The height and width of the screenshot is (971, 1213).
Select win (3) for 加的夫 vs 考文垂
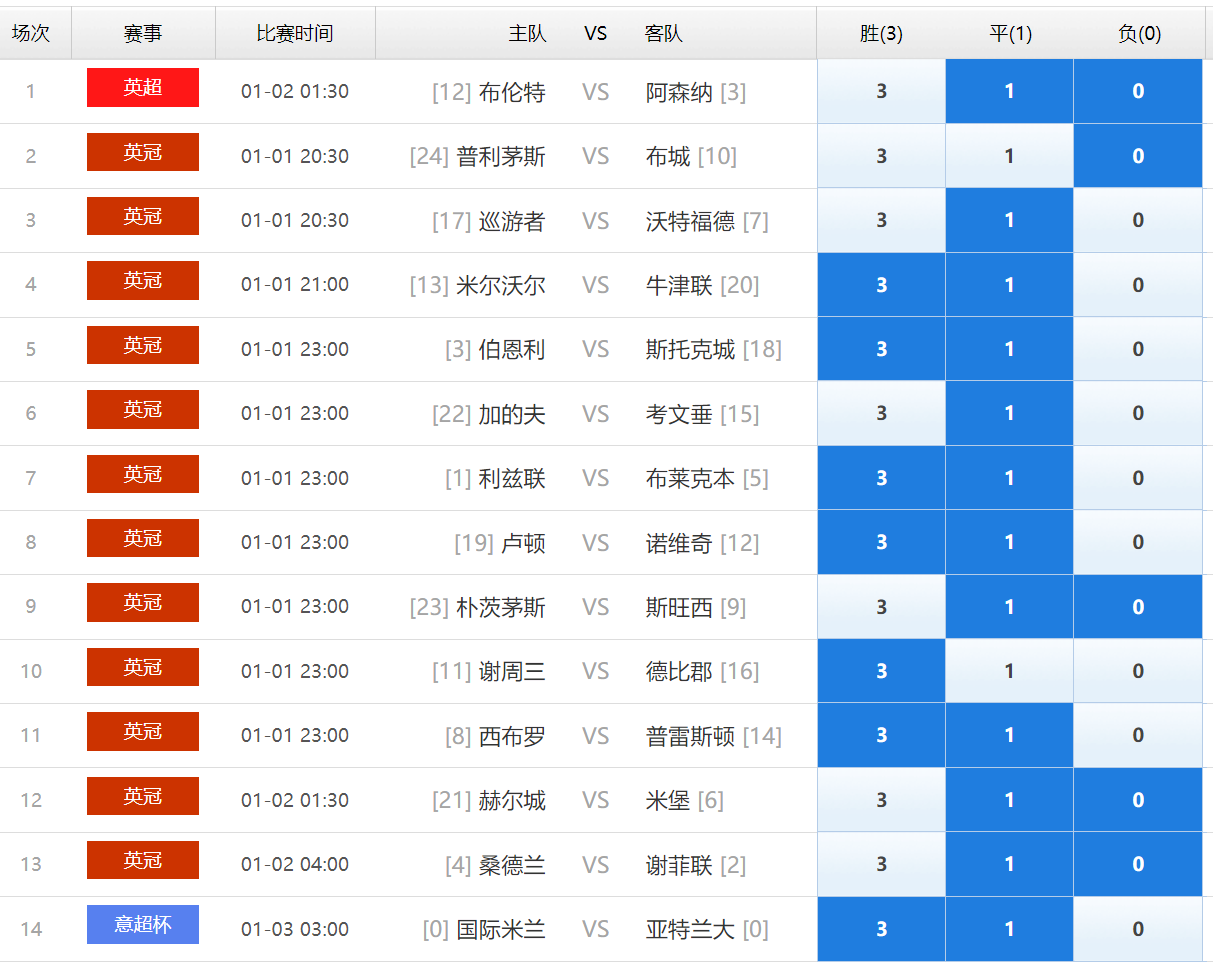pos(881,413)
